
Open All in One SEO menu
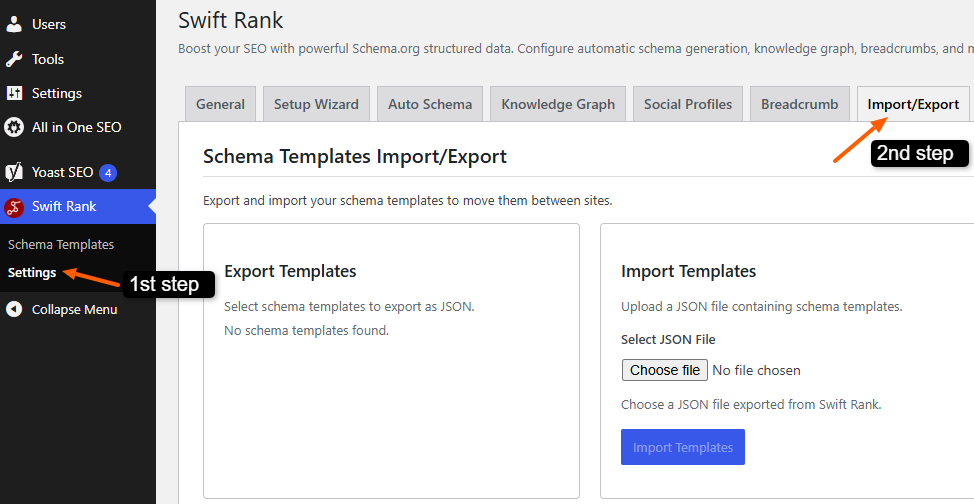click(x=78, y=127)
